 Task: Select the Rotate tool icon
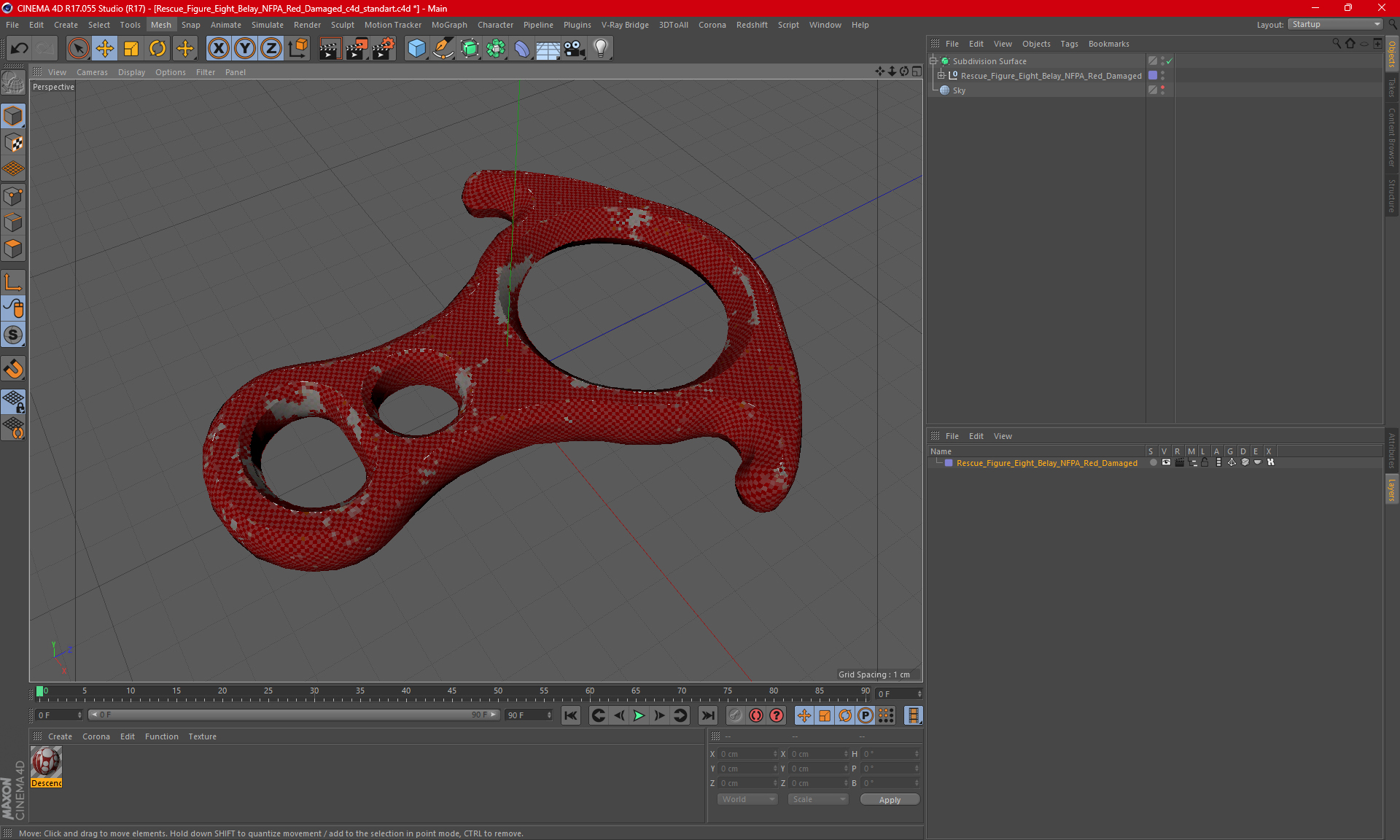click(x=157, y=49)
